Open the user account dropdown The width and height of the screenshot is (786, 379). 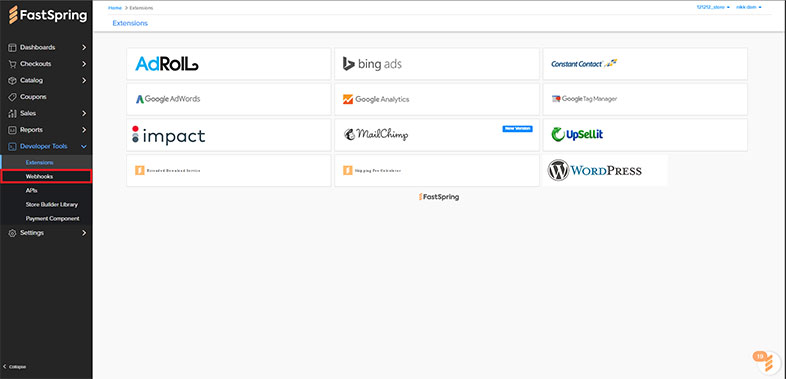749,8
